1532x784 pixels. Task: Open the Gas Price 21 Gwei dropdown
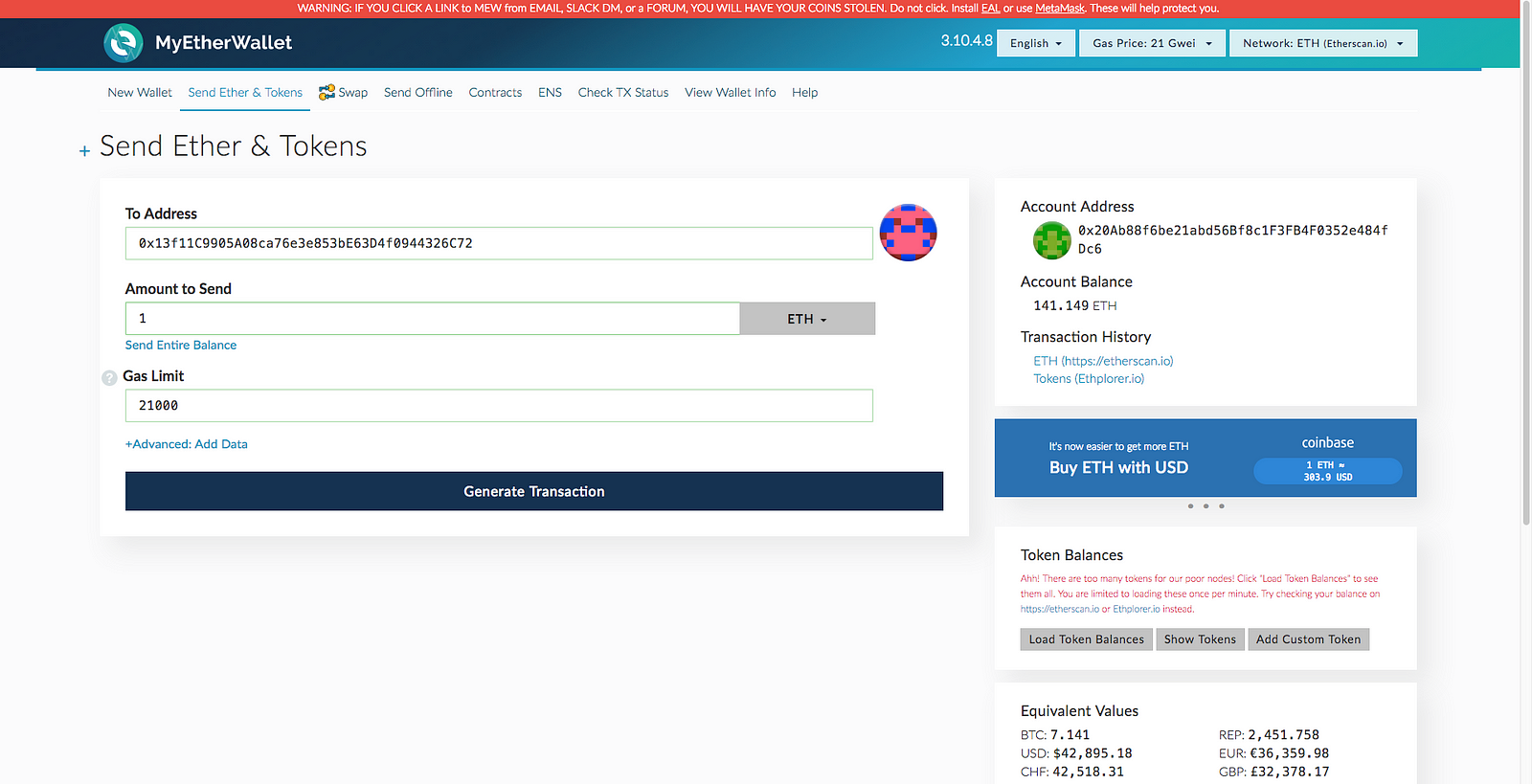coord(1152,43)
